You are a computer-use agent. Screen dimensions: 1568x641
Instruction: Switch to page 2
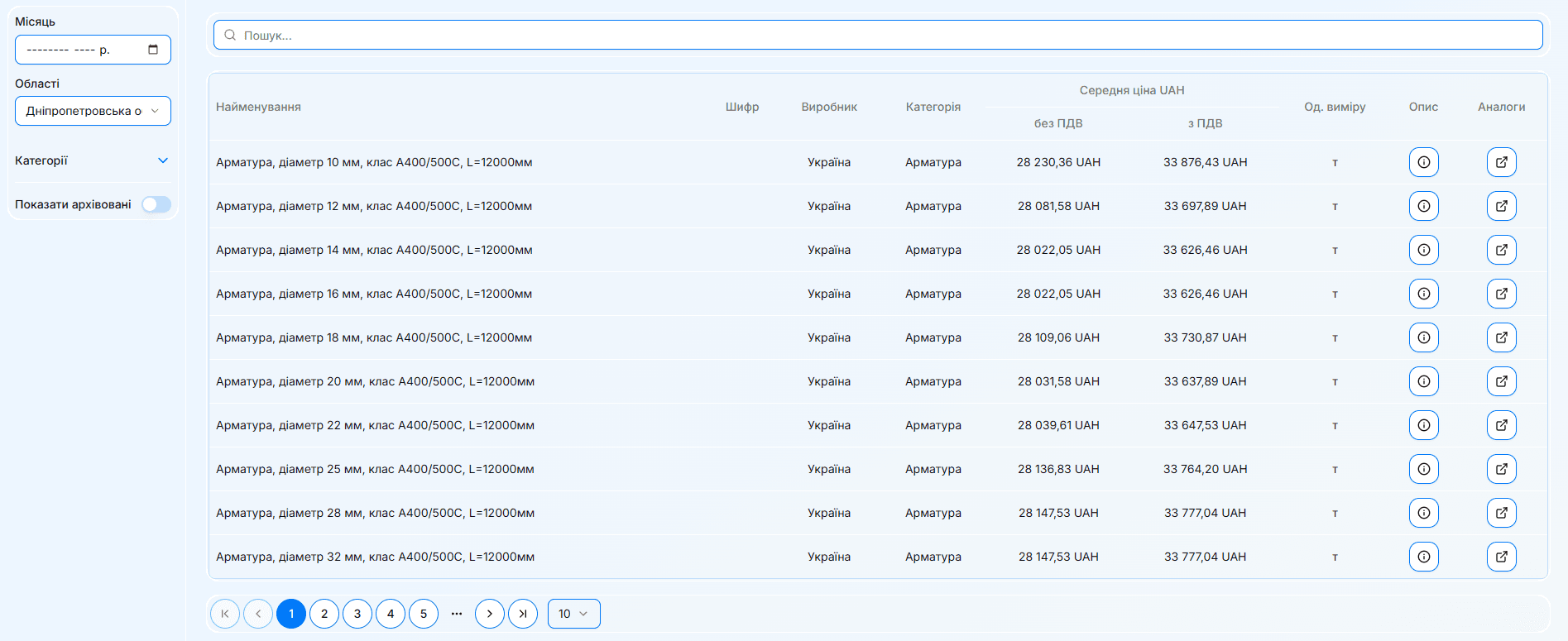324,614
